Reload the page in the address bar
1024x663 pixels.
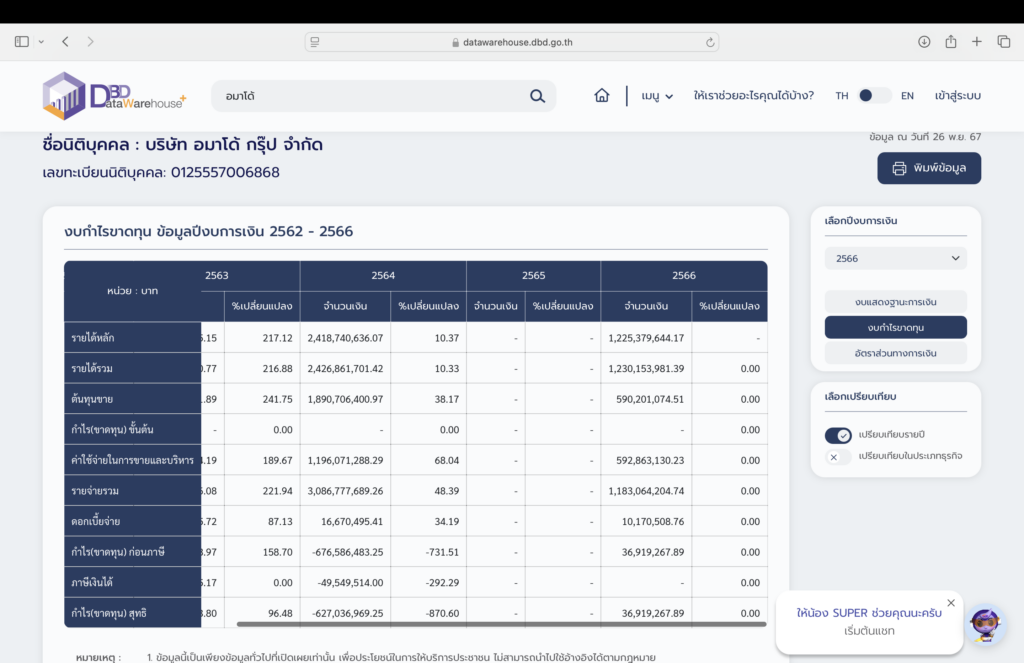coord(710,42)
